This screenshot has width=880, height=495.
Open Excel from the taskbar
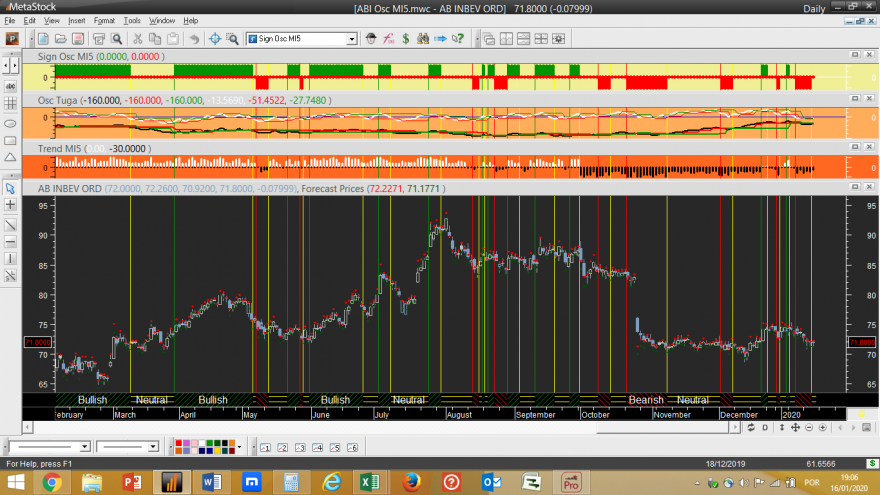point(371,482)
